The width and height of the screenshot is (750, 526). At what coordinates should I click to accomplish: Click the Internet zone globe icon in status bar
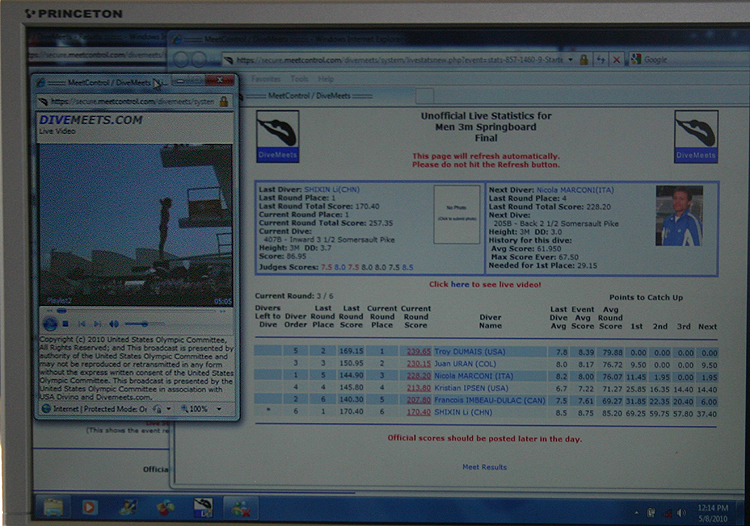[x=46, y=409]
